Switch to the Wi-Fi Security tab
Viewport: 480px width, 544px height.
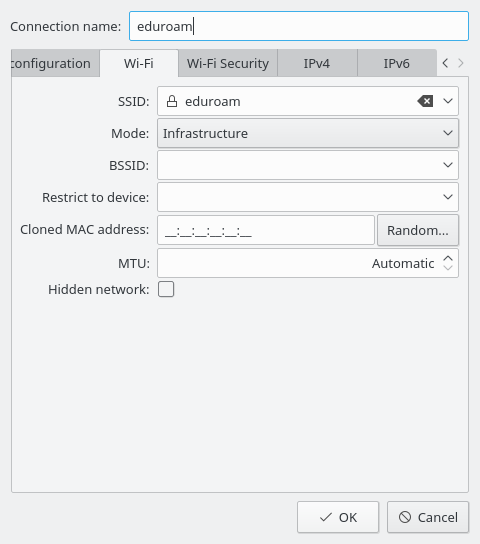pos(228,63)
